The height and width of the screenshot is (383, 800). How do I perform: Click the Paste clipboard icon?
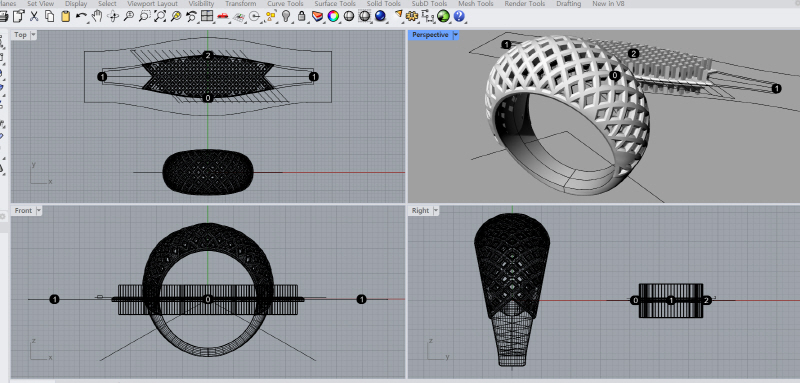click(65, 16)
